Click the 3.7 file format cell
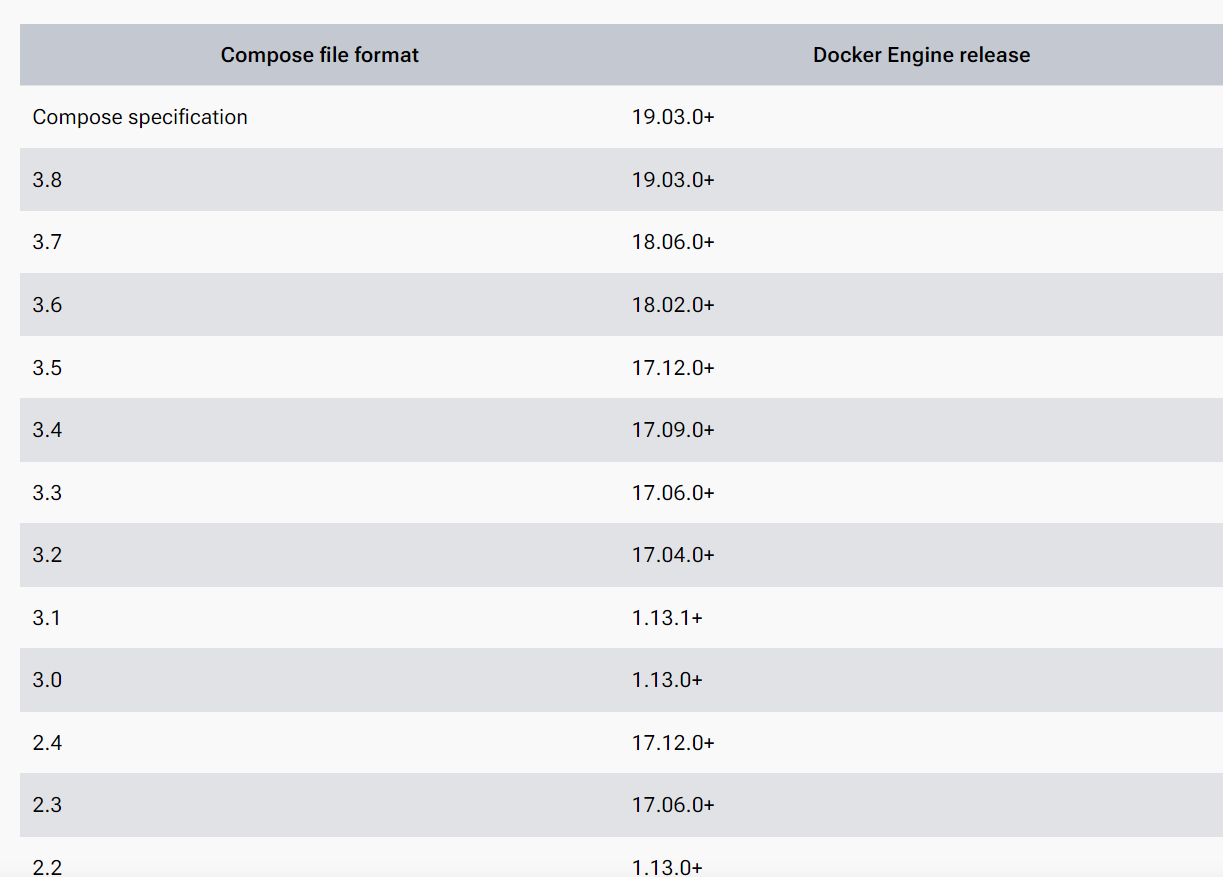 coord(320,242)
